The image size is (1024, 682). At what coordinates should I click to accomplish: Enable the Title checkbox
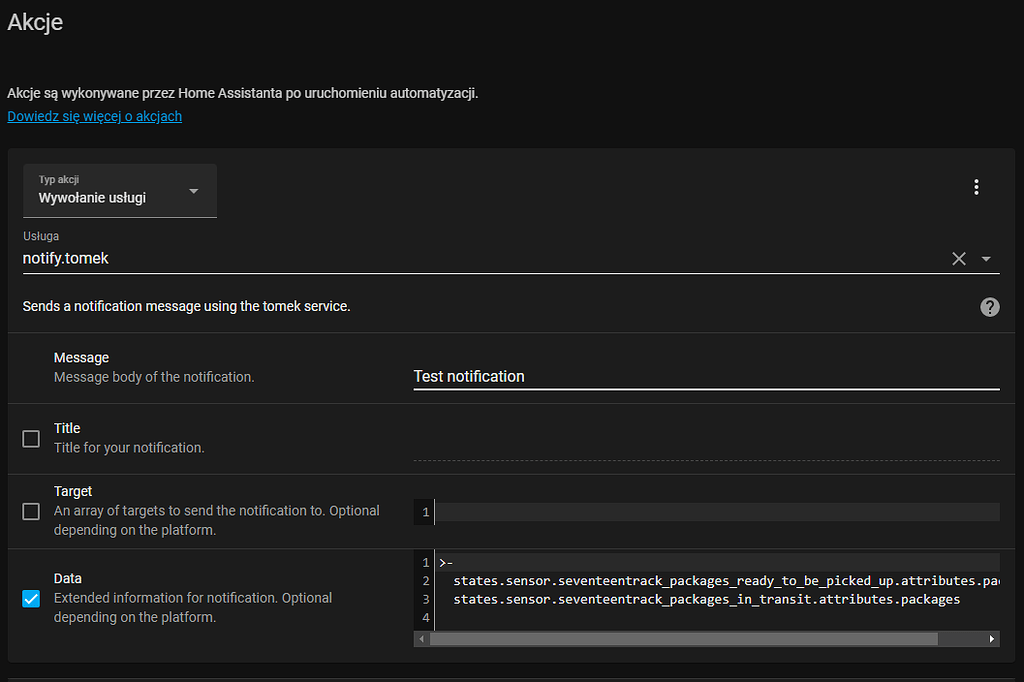pyautogui.click(x=31, y=438)
